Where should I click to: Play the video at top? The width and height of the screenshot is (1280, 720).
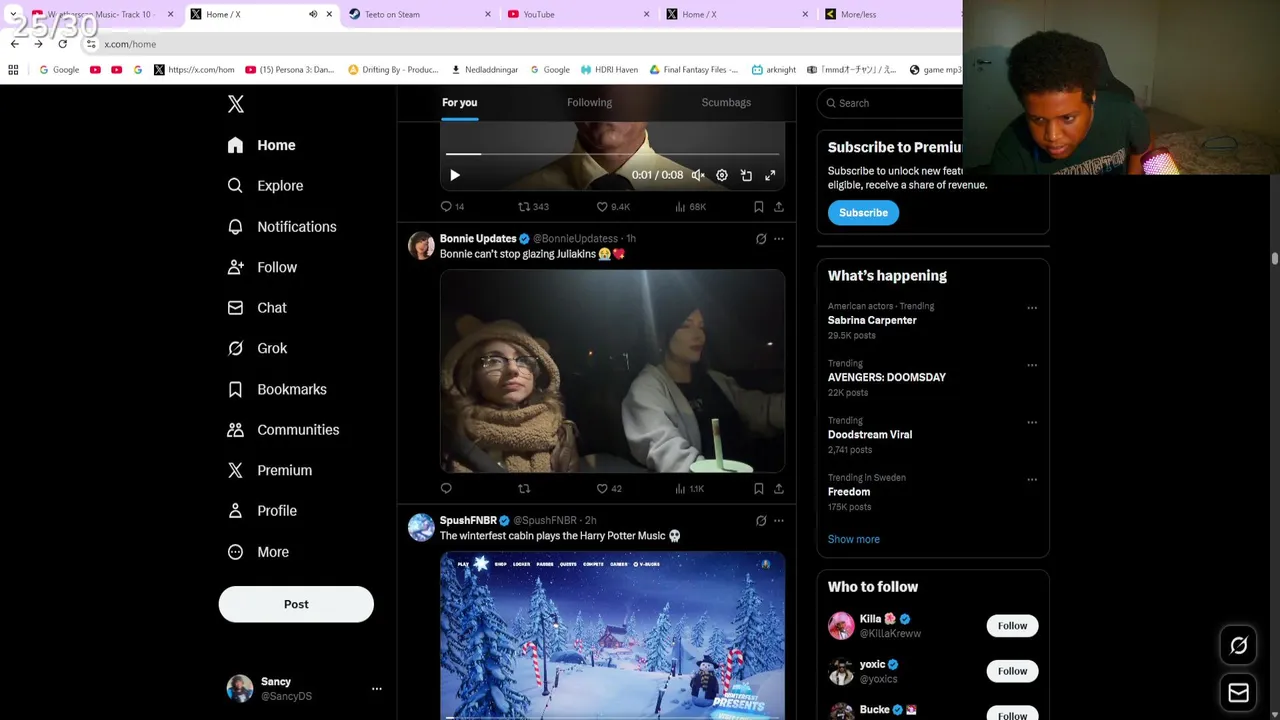click(x=455, y=175)
